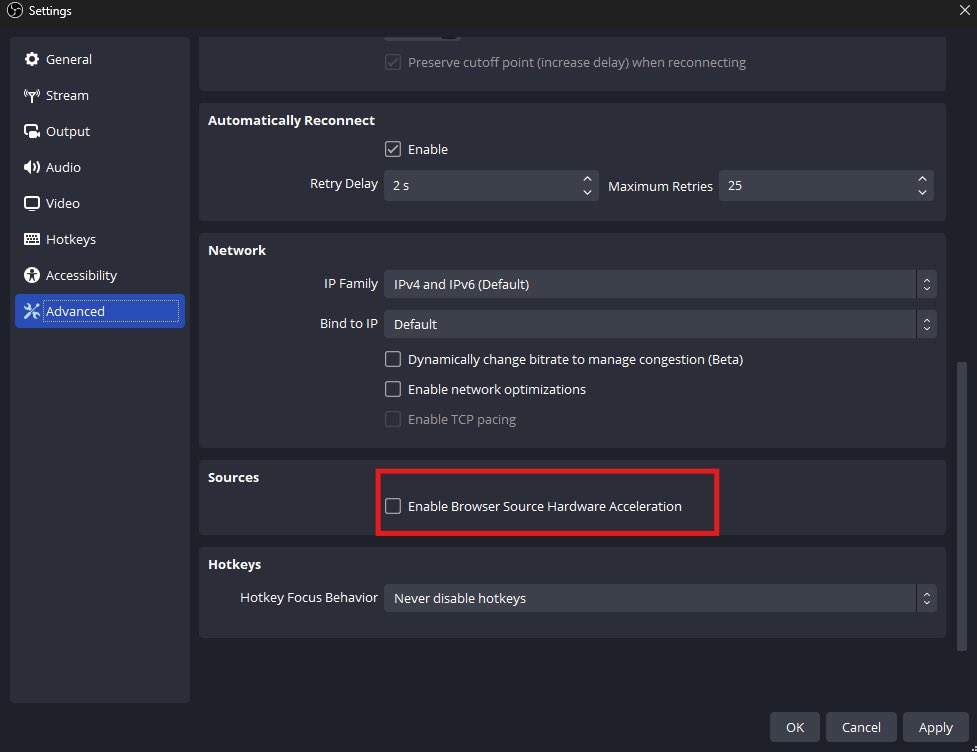The width and height of the screenshot is (977, 752).
Task: Select the General settings gear icon
Action: (32, 59)
